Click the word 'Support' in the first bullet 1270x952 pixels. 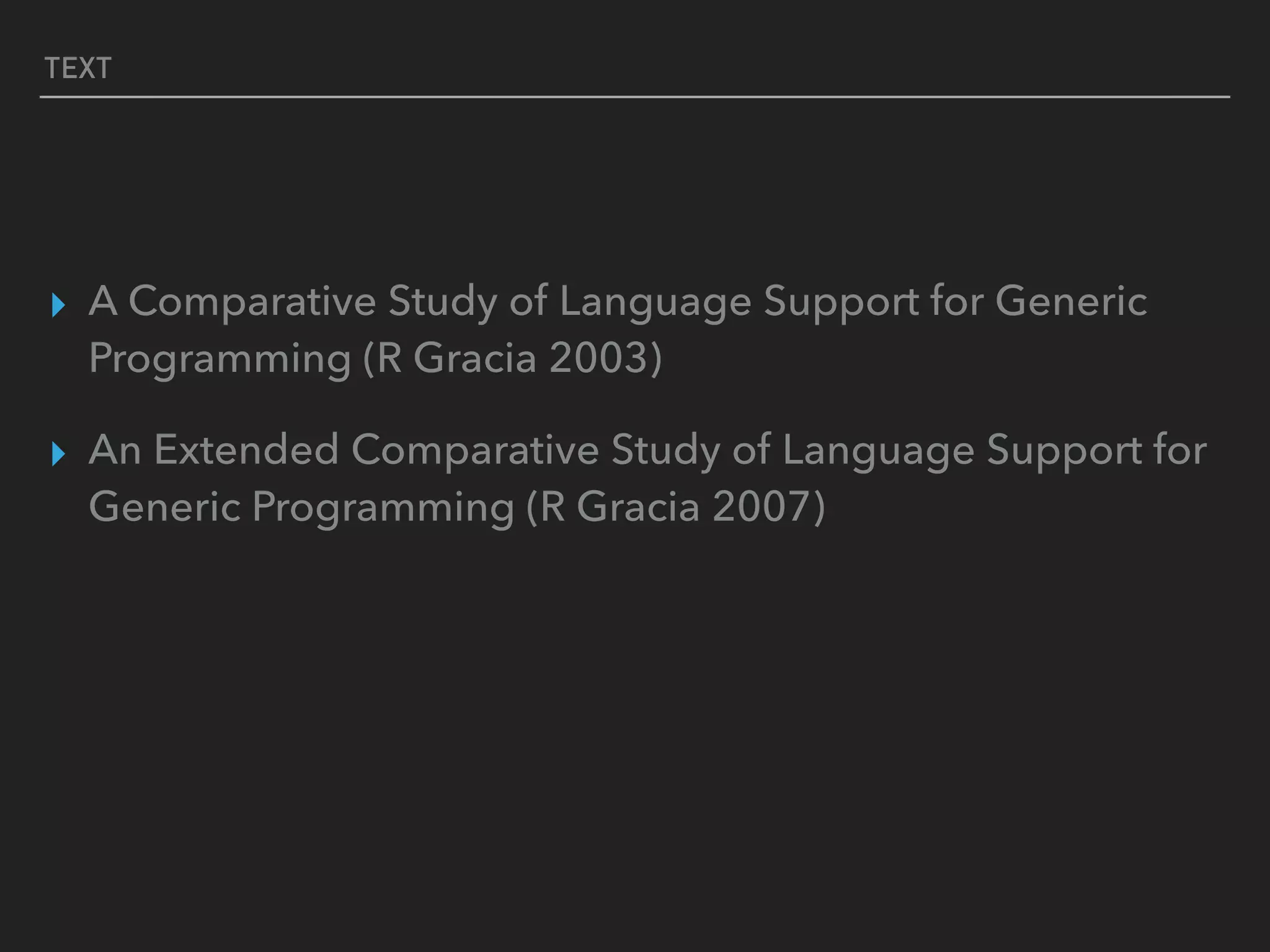[841, 304]
